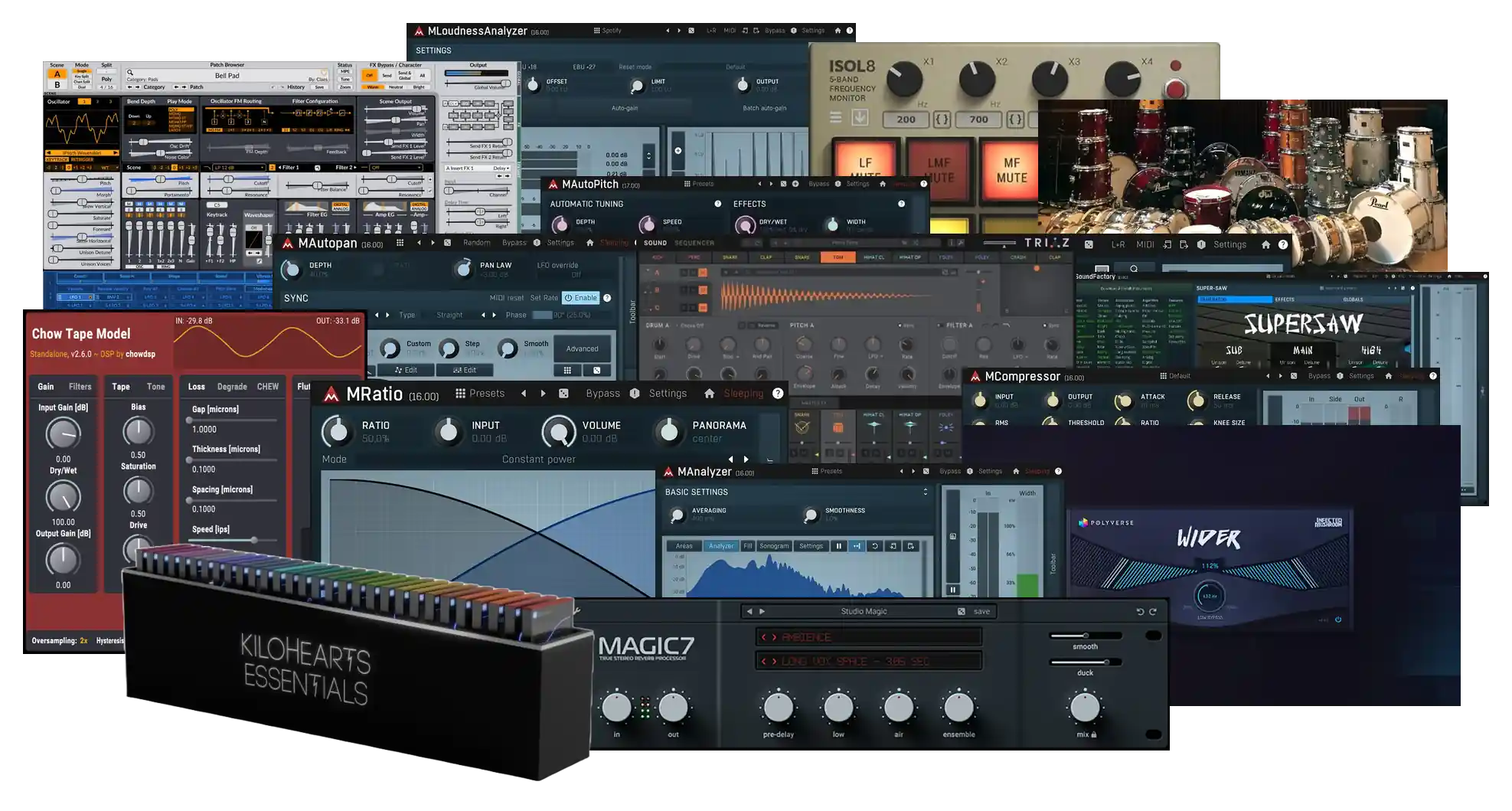The image size is (1512, 811).
Task: Select next Magic7 preset with right arrow
Action: pyautogui.click(x=762, y=611)
